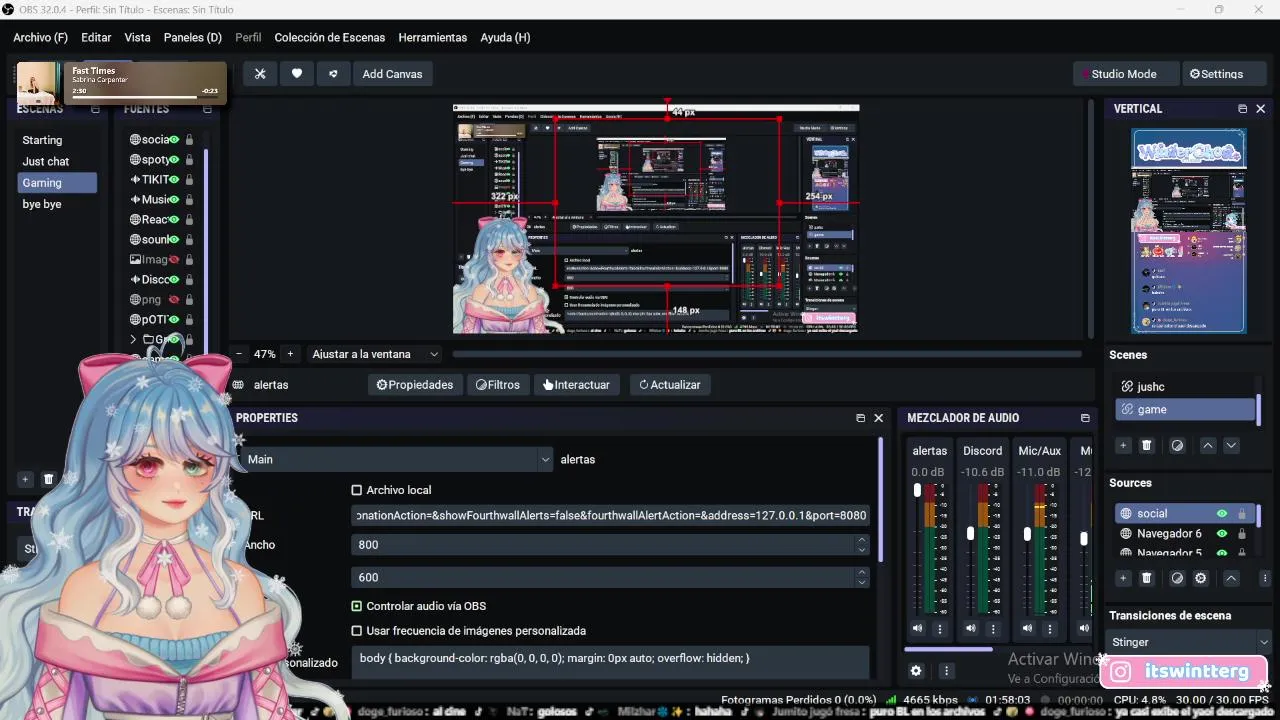Close the Properties panel
The width and height of the screenshot is (1280, 720).
point(878,418)
